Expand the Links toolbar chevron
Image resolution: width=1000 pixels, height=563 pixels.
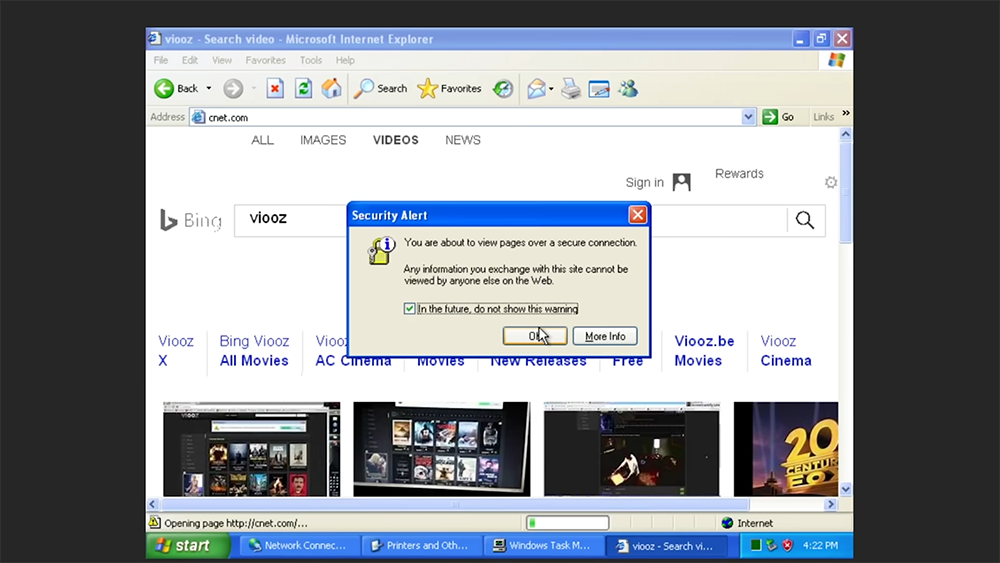pyautogui.click(x=846, y=113)
